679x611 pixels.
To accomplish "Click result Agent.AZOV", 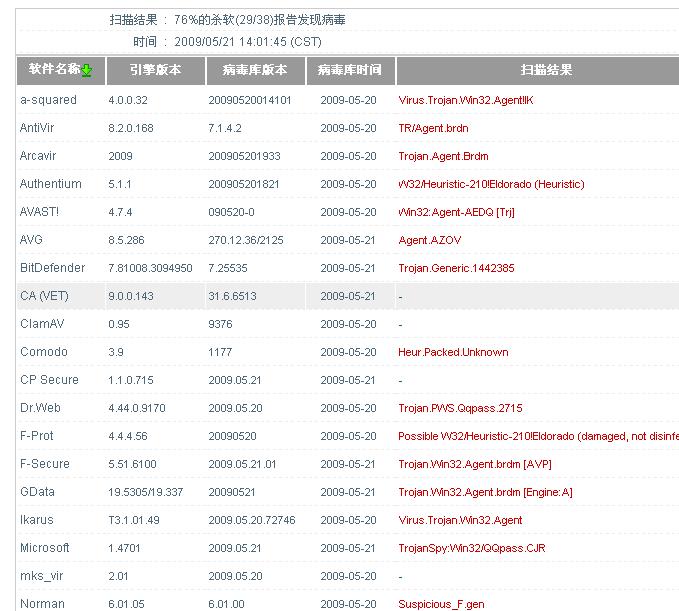I will [x=430, y=240].
